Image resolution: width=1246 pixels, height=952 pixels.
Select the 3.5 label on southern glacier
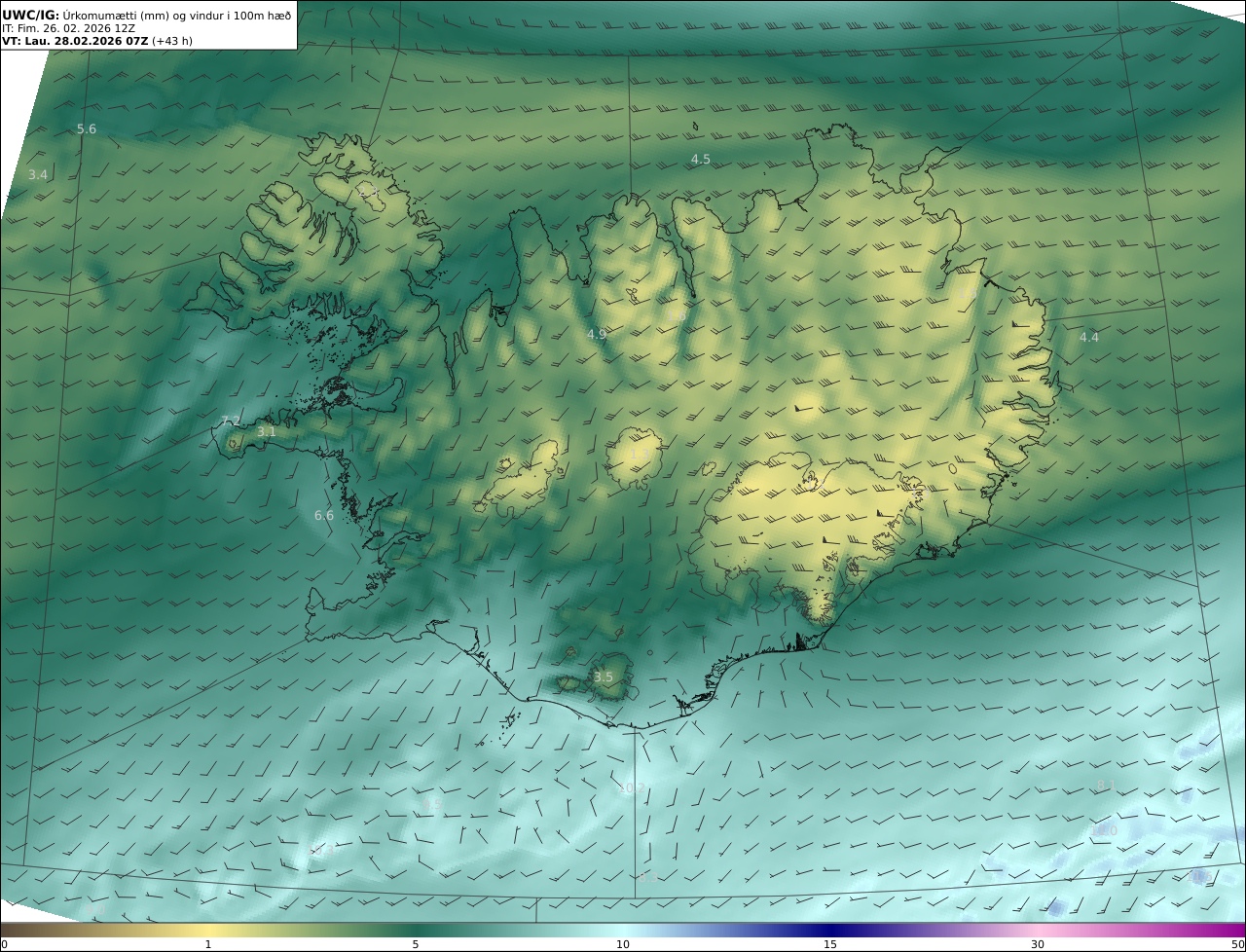click(604, 677)
